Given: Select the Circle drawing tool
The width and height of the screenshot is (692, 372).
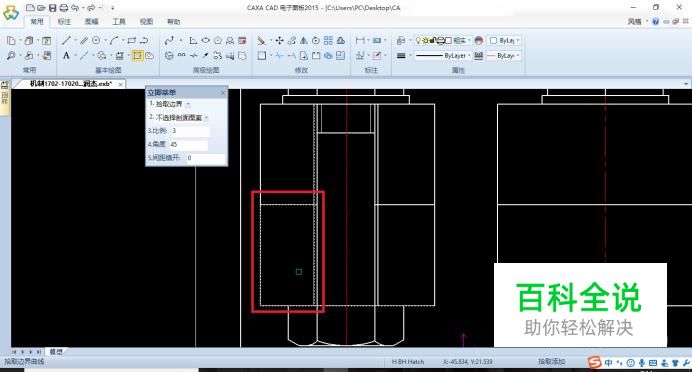Looking at the screenshot, I should [96, 41].
